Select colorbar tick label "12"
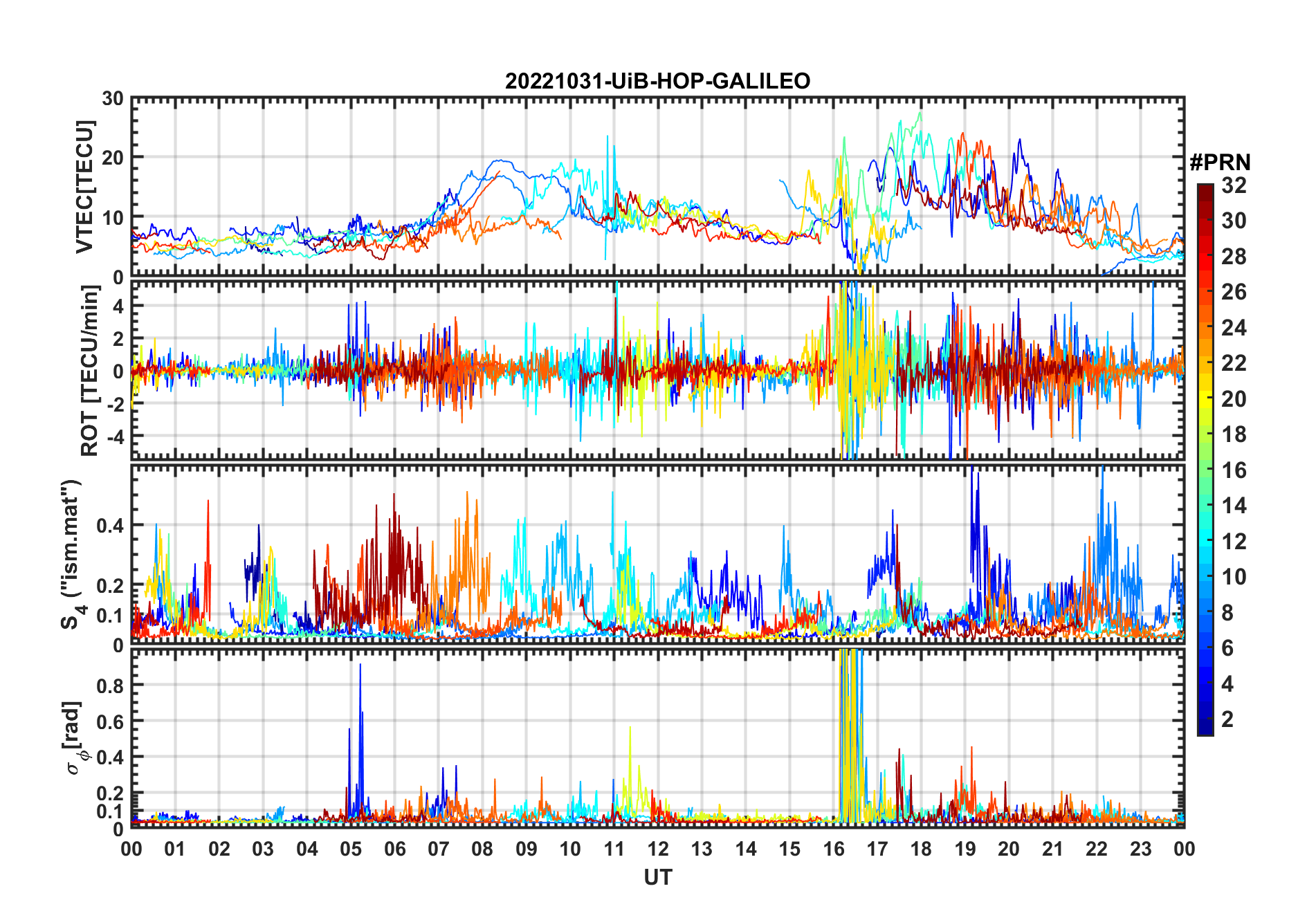 1234,542
